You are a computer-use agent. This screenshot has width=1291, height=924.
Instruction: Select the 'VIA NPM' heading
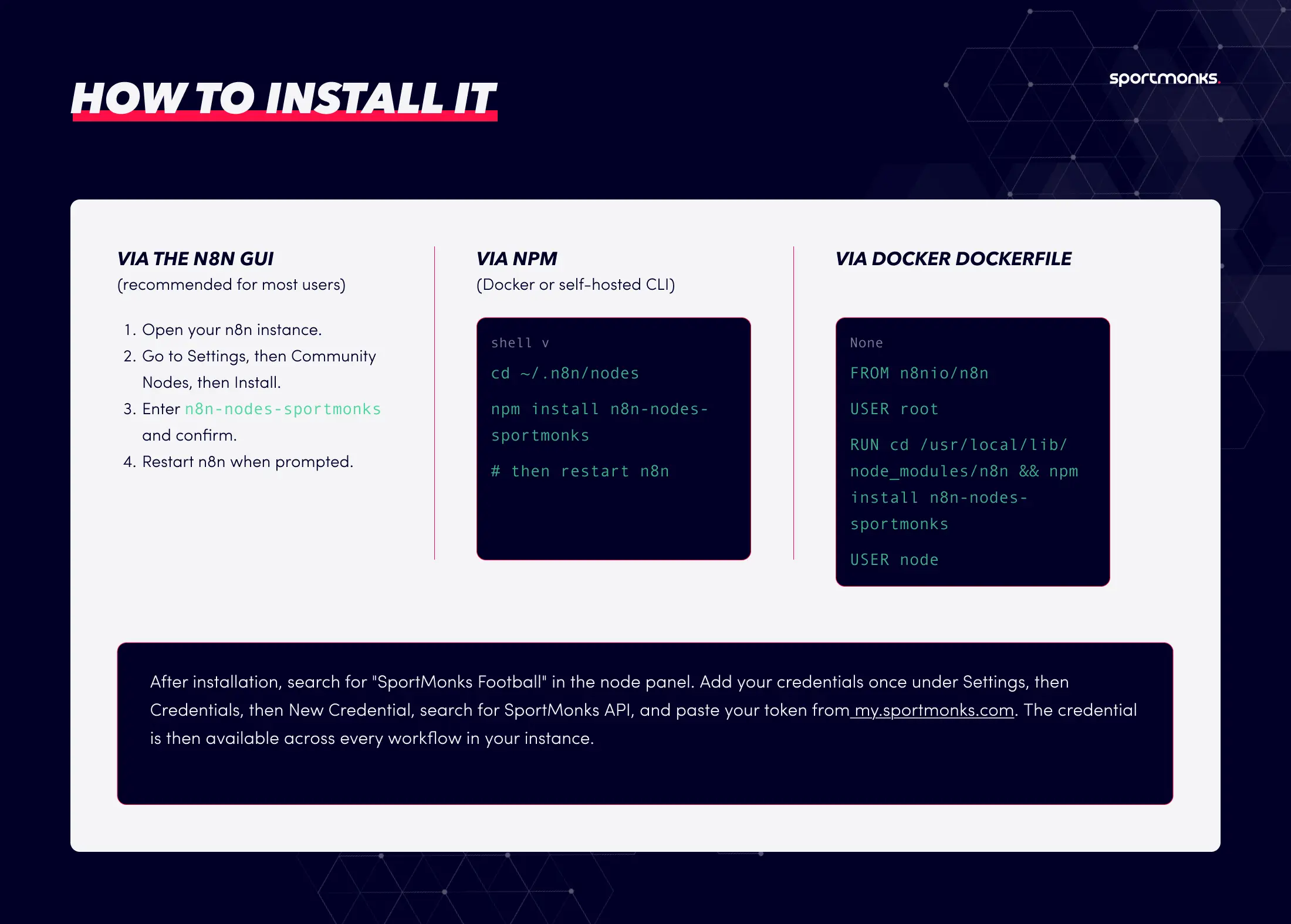[x=516, y=259]
